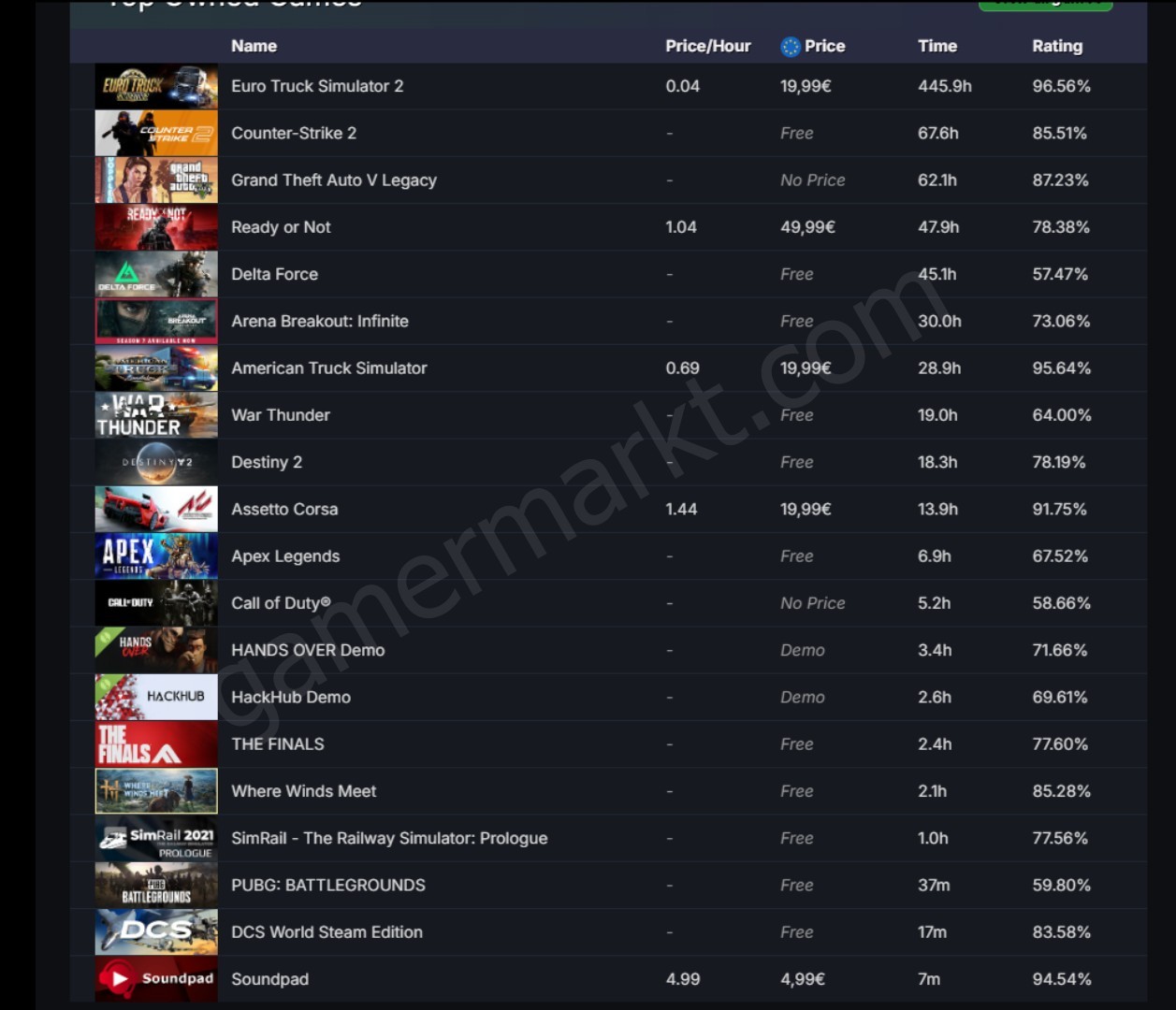
Task: Open the Ready or Not title link
Action: pyautogui.click(x=281, y=227)
